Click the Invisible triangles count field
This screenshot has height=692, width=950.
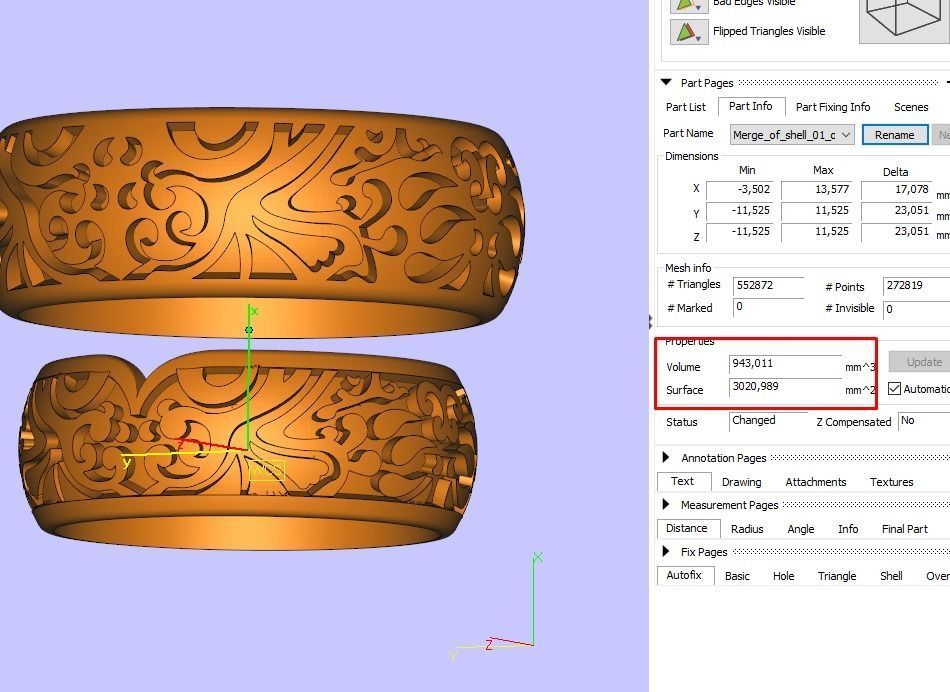click(916, 309)
